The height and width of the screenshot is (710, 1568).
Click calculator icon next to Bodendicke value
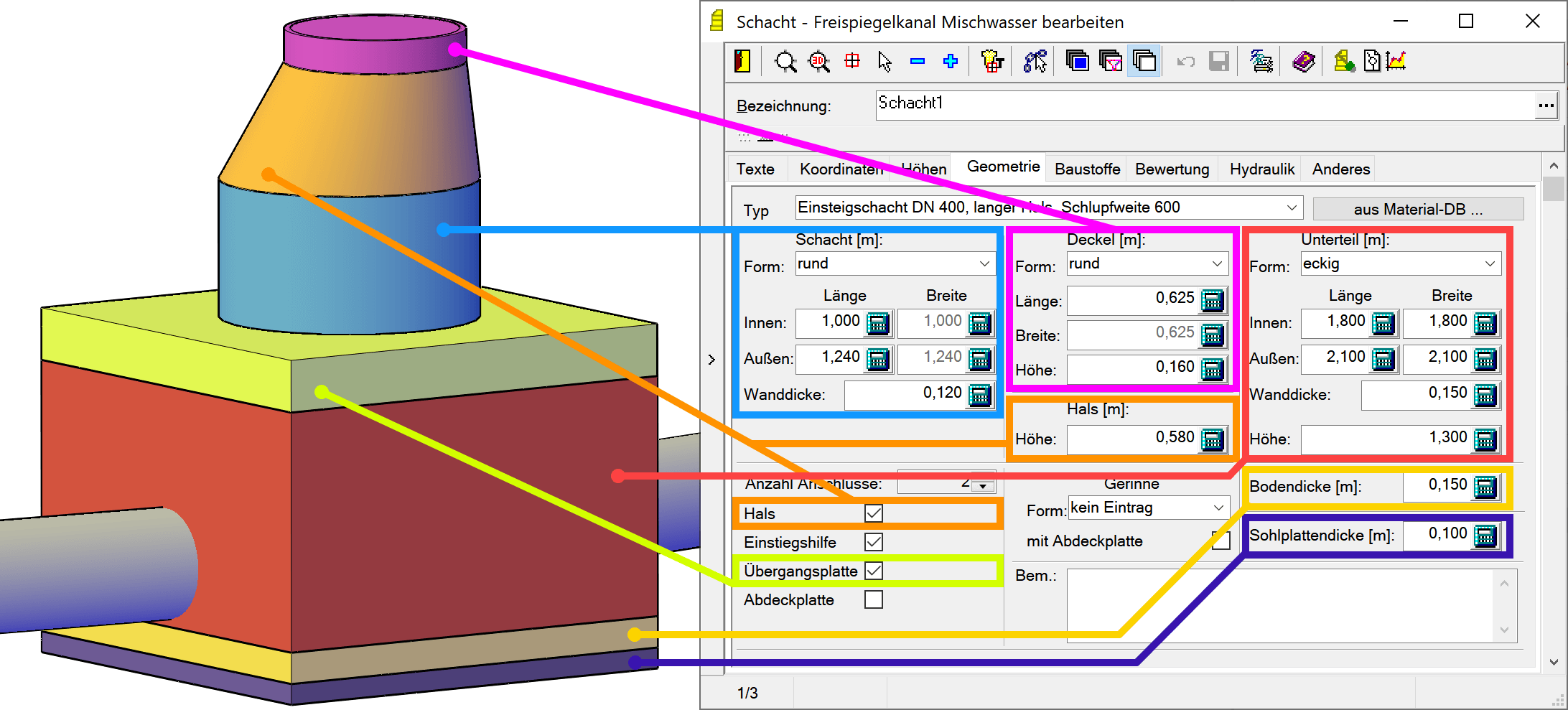click(x=1485, y=487)
